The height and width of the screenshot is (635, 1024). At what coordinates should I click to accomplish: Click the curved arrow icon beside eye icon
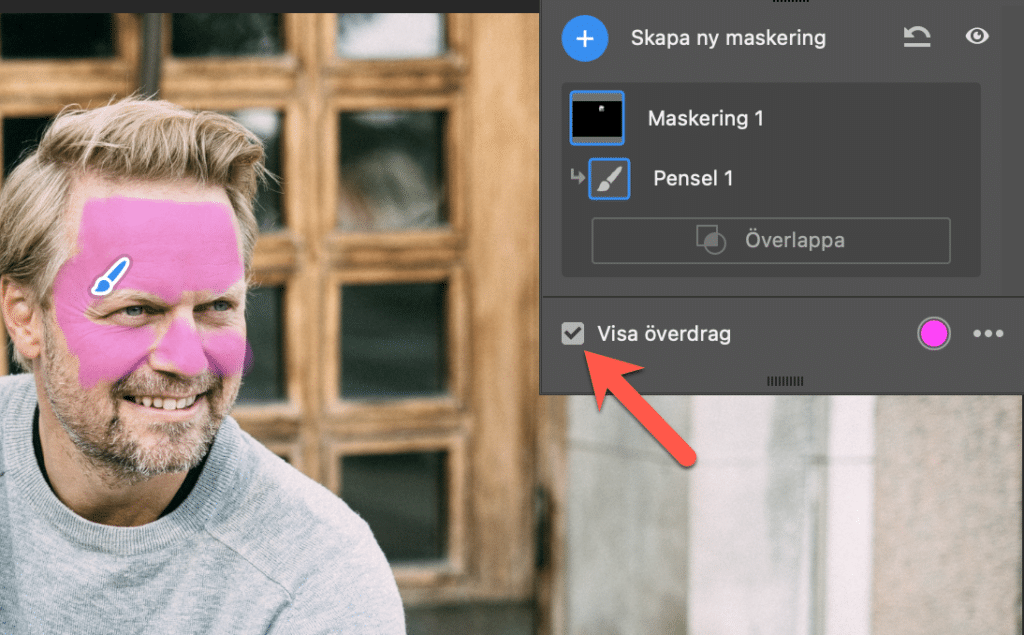pos(916,38)
